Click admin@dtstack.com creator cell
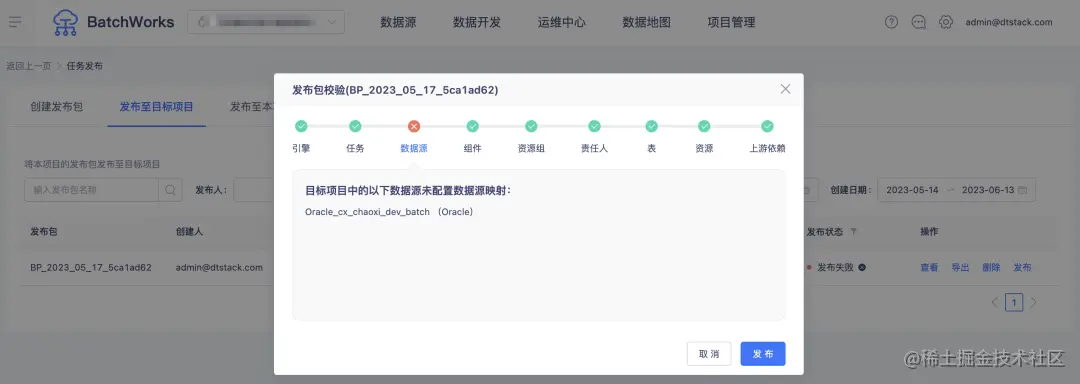1080x384 pixels. point(219,267)
